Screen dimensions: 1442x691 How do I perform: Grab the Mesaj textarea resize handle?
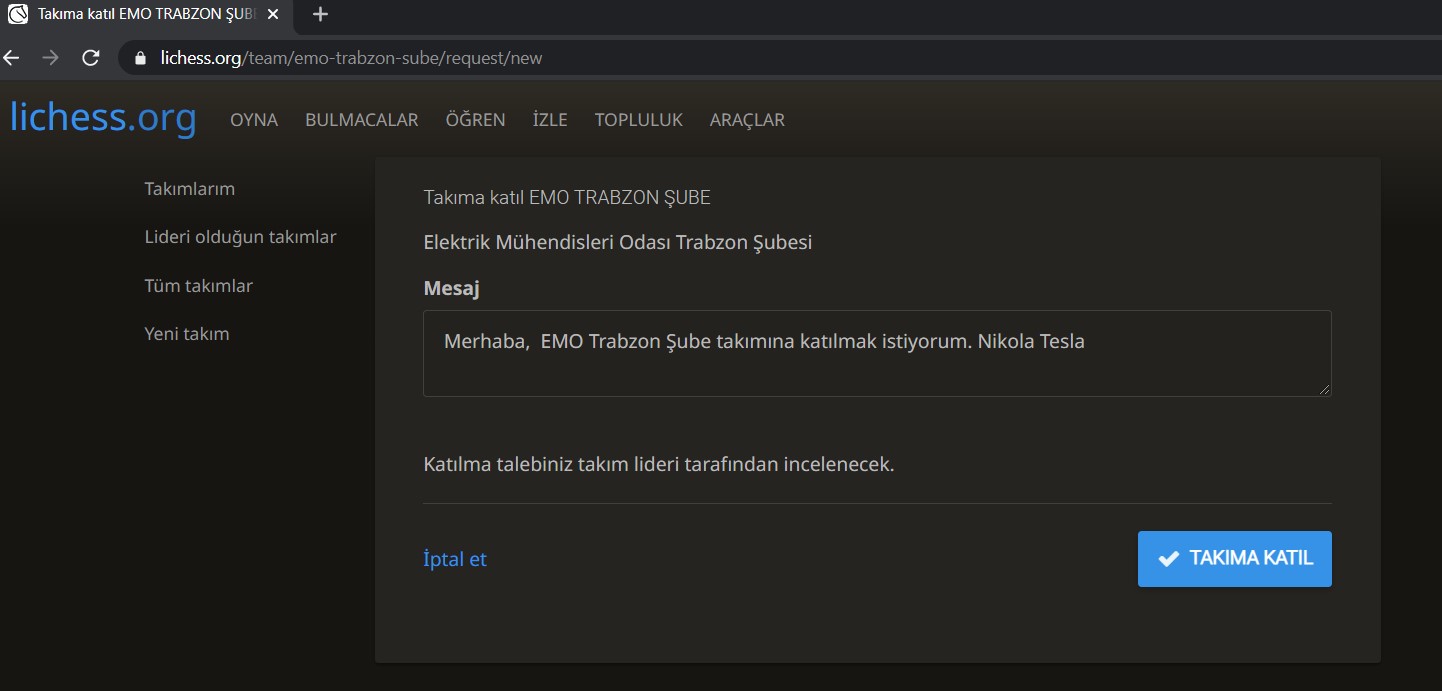pos(1325,390)
